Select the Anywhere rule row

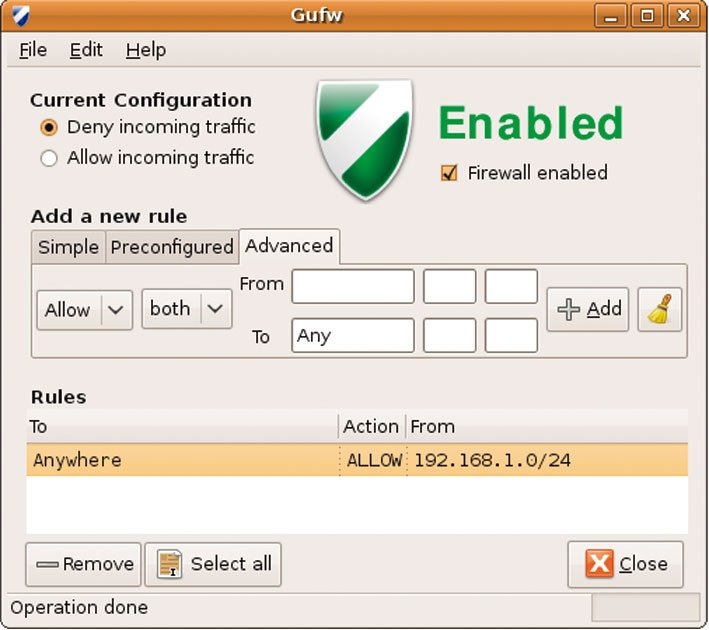(x=357, y=460)
